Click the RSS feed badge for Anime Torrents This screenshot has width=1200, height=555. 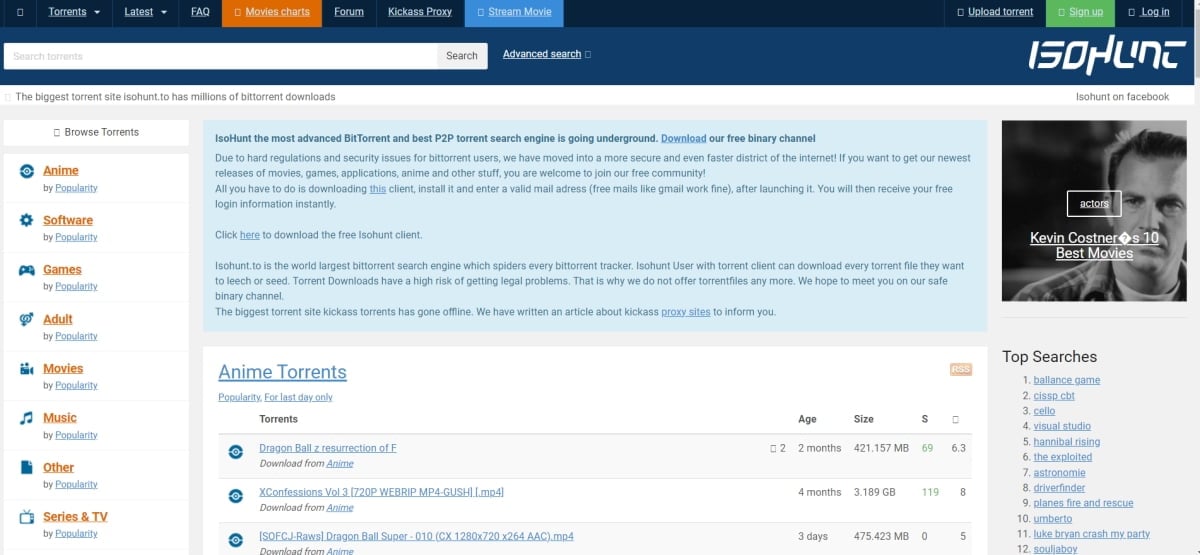960,369
